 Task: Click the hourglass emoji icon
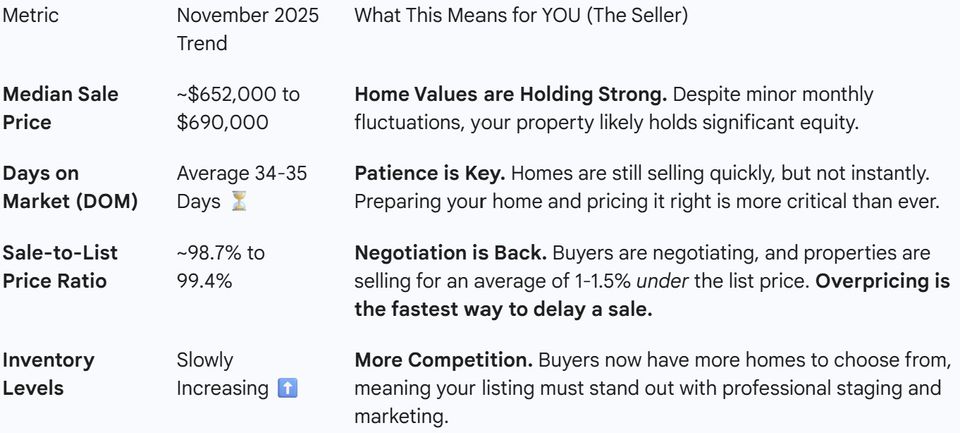pyautogui.click(x=237, y=202)
